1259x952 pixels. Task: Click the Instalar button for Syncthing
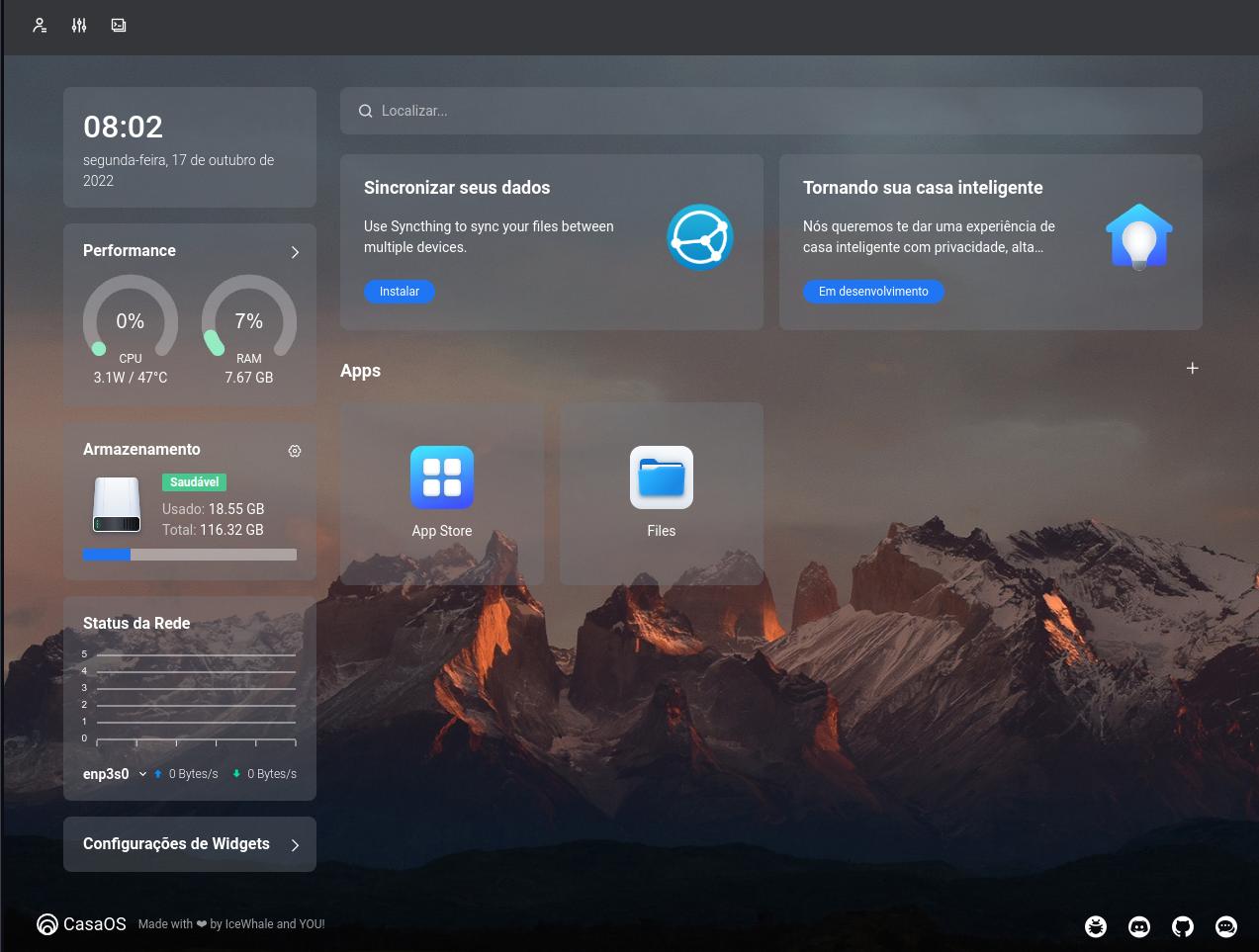[x=400, y=292]
